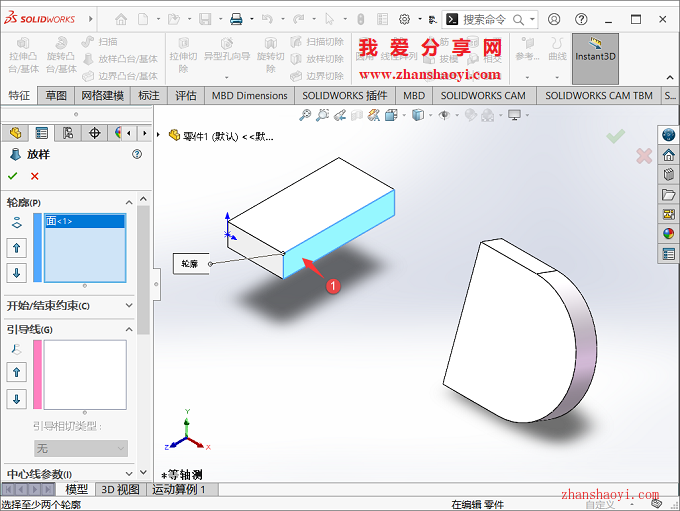Viewport: 680px width, 511px height.
Task: Switch to the 3D 视图 bottom tab
Action: point(120,489)
